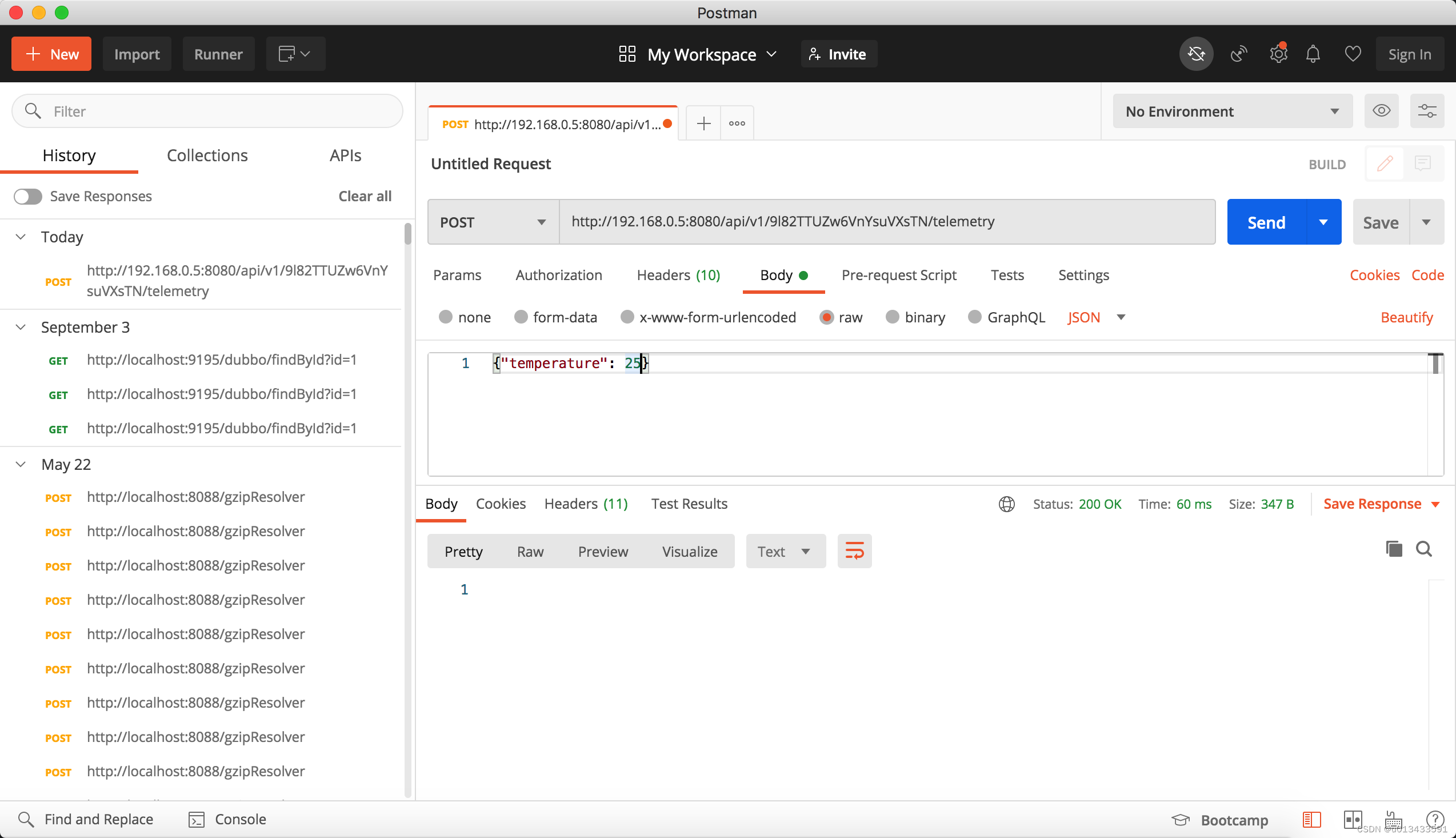Open the Tests tab

(x=1007, y=275)
